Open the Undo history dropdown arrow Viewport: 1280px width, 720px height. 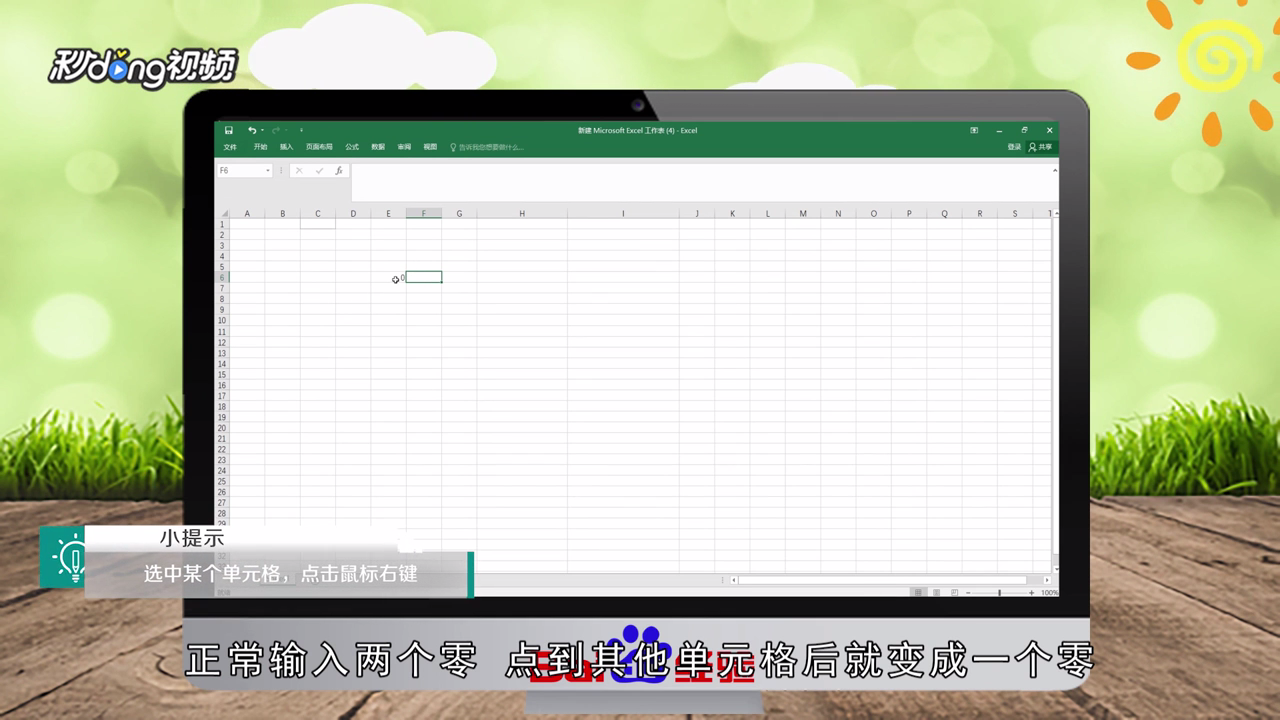point(262,130)
